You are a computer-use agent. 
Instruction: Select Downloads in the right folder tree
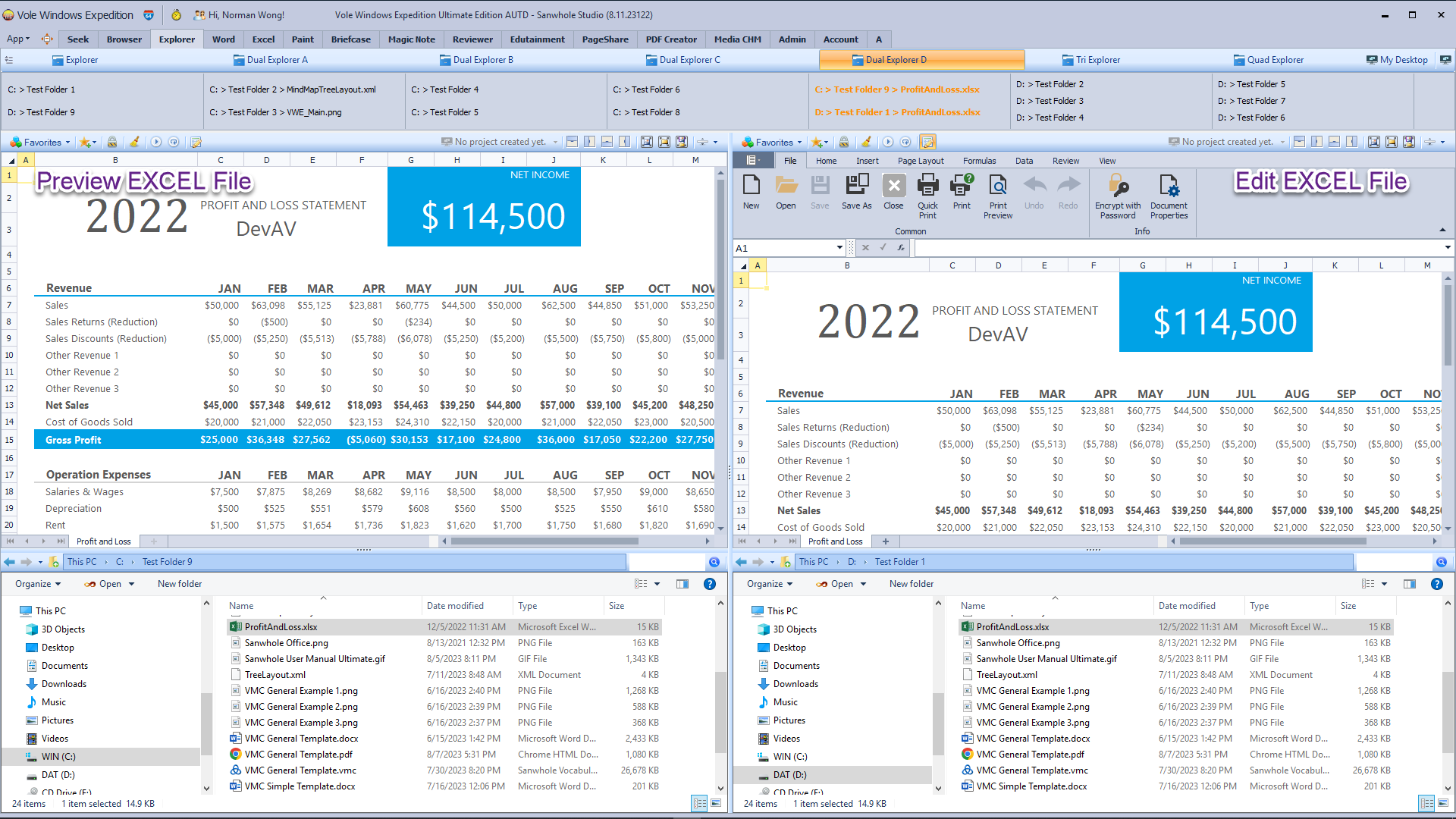[795, 684]
